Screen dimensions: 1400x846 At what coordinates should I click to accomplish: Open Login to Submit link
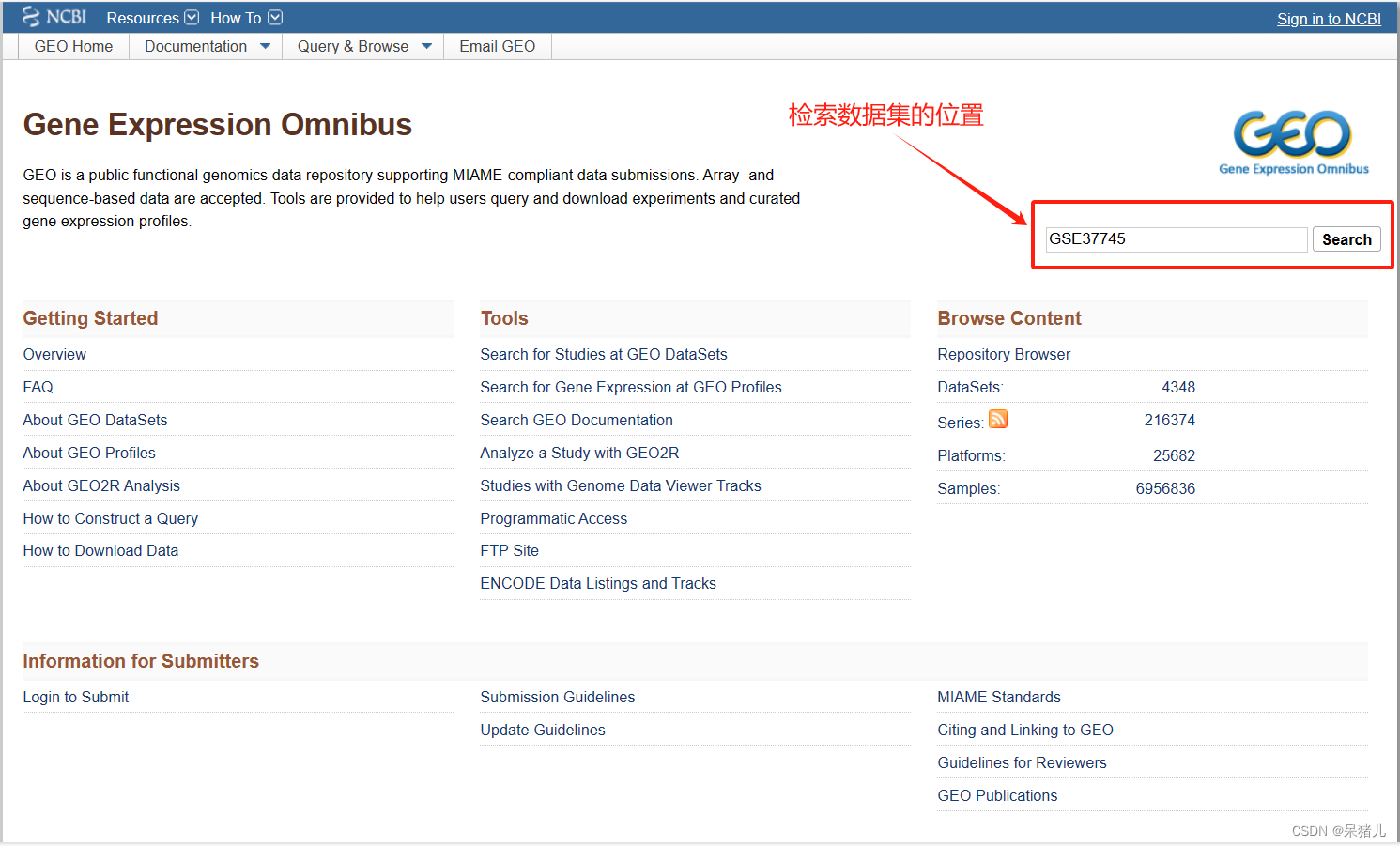point(76,697)
